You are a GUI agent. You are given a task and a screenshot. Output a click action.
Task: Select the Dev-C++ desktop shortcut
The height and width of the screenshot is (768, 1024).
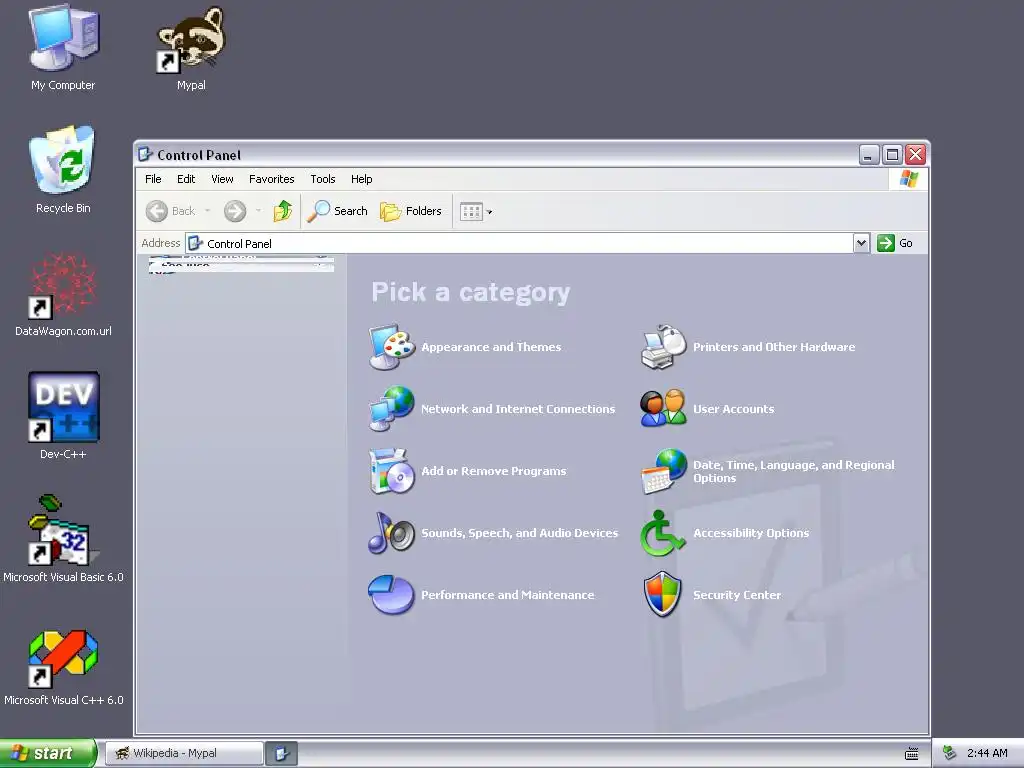pos(63,415)
